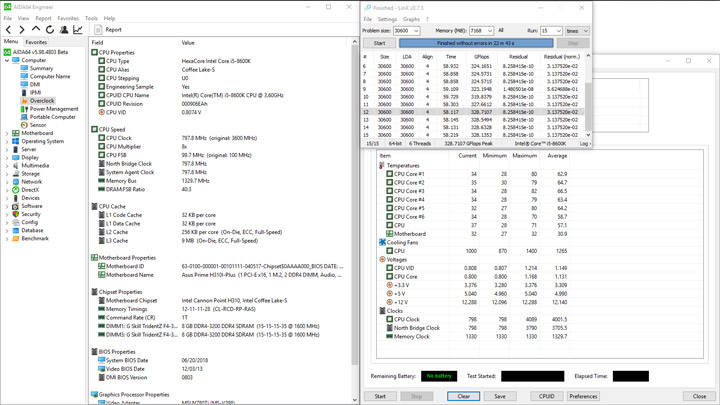Click the Save button in stability test
The height and width of the screenshot is (405, 720).
(x=500, y=396)
